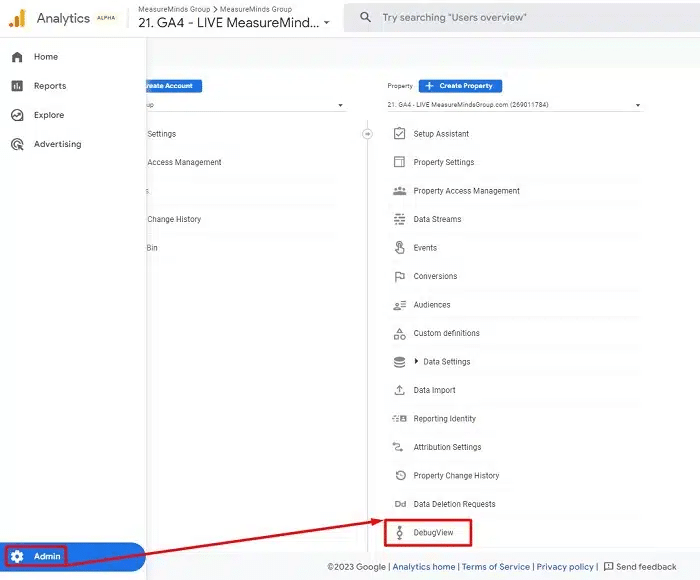
Task: Open the Privacy policy link
Action: point(565,567)
